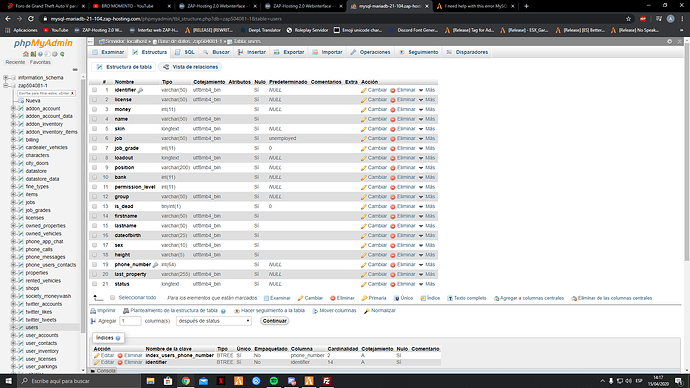
Task: Click the Continuar button
Action: pyautogui.click(x=275, y=321)
